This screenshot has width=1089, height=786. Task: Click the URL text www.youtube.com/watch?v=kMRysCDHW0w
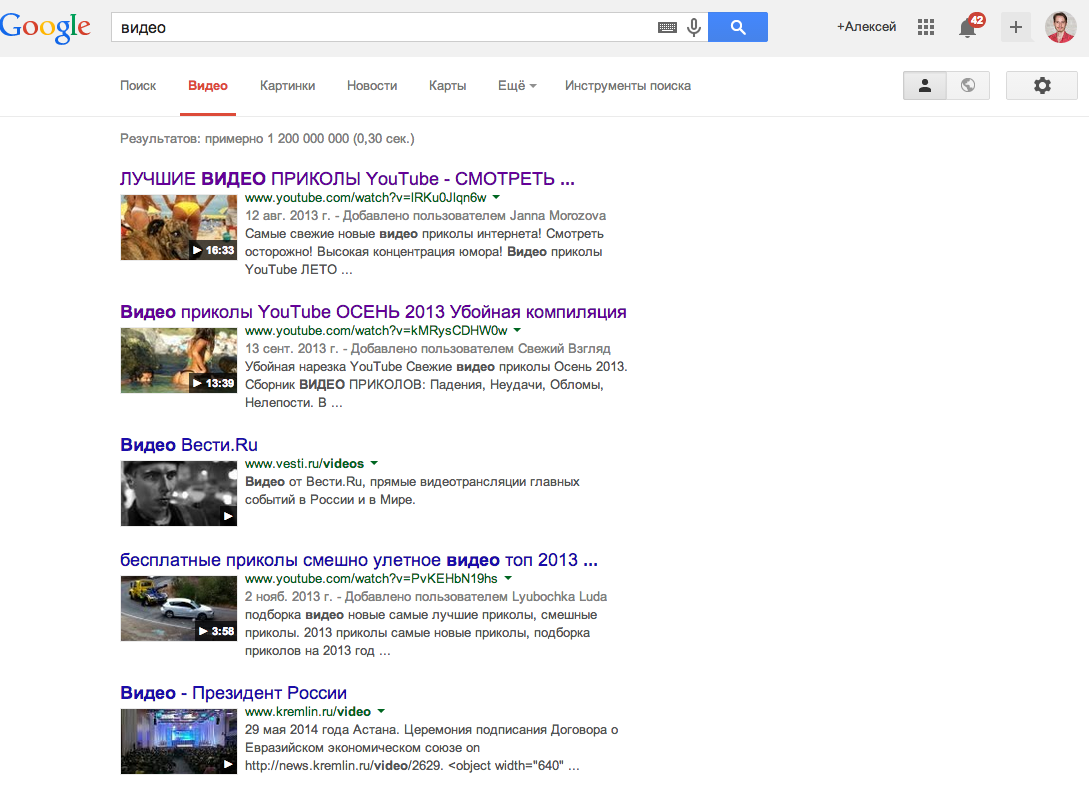376,331
